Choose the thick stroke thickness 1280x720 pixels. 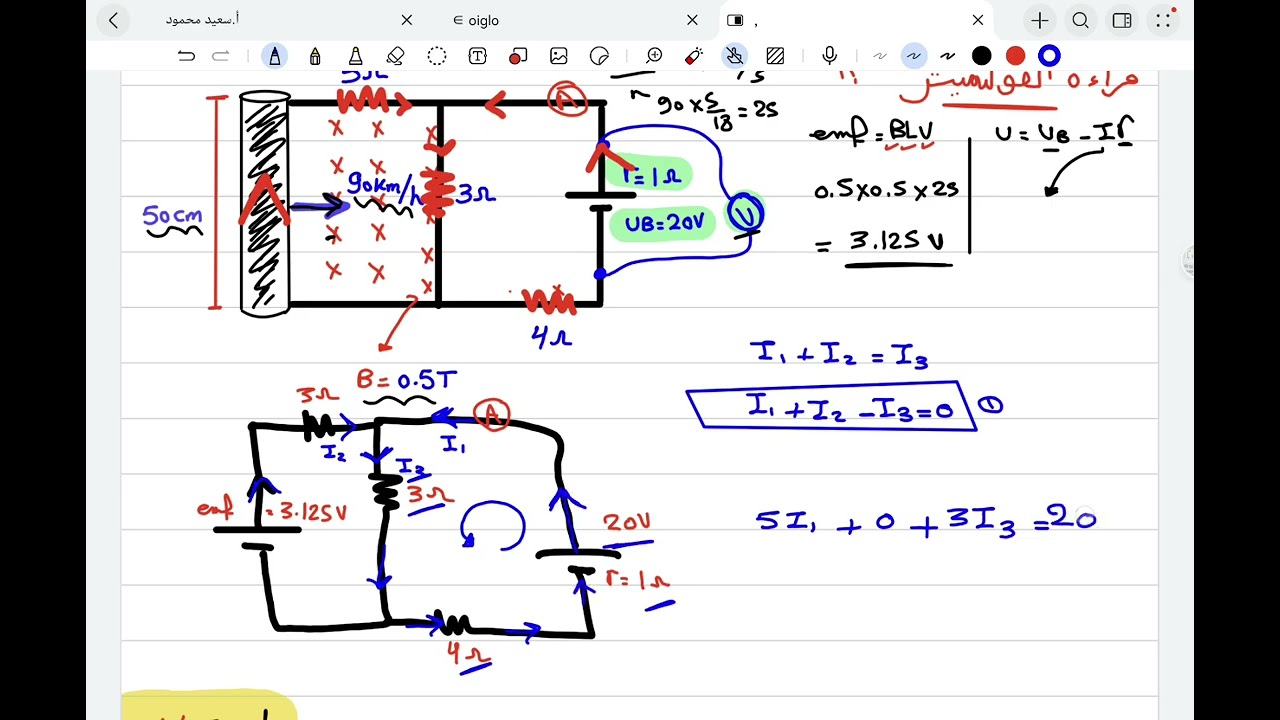point(948,56)
